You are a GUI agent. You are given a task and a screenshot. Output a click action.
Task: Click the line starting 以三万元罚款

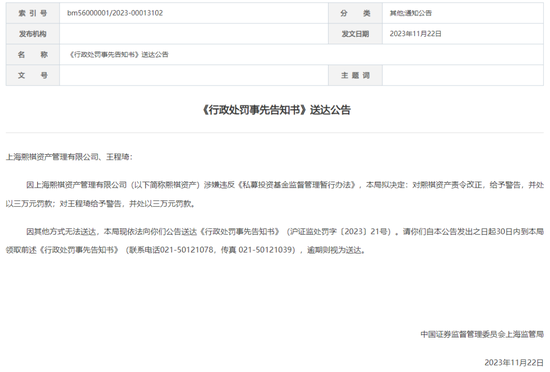(x=100, y=204)
